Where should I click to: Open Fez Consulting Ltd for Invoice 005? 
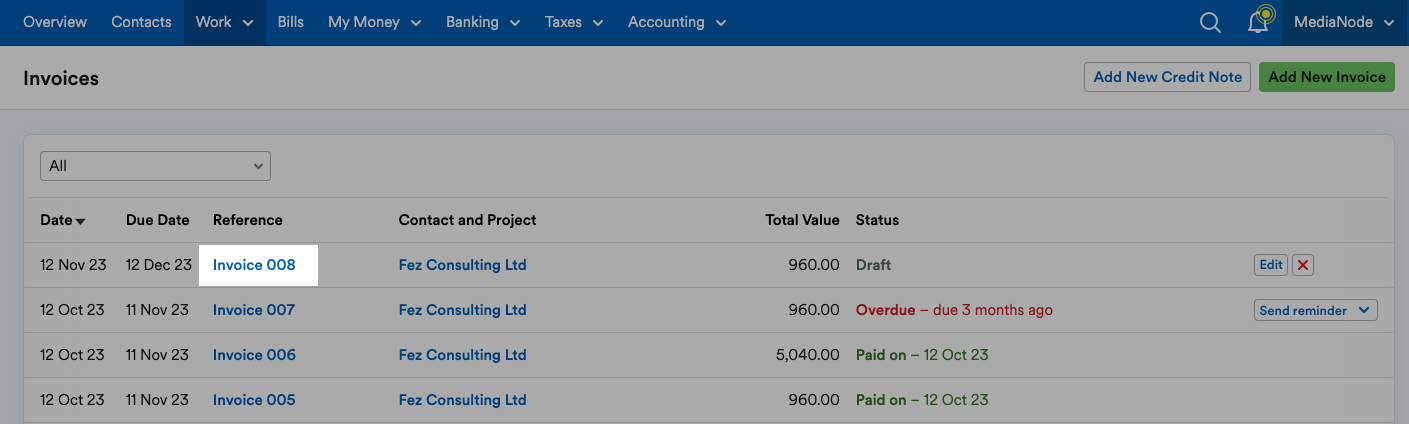tap(462, 400)
